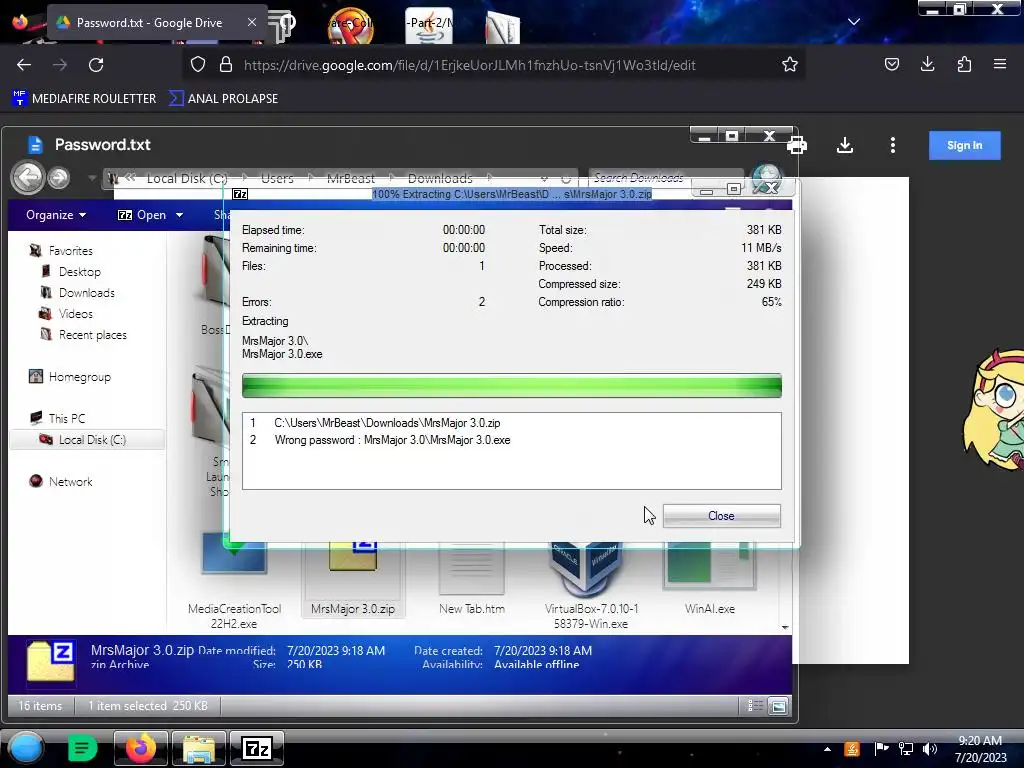Screen dimensions: 1024x768
Task: Select the VirtualBox-7.0.10 installer file
Action: [x=591, y=584]
